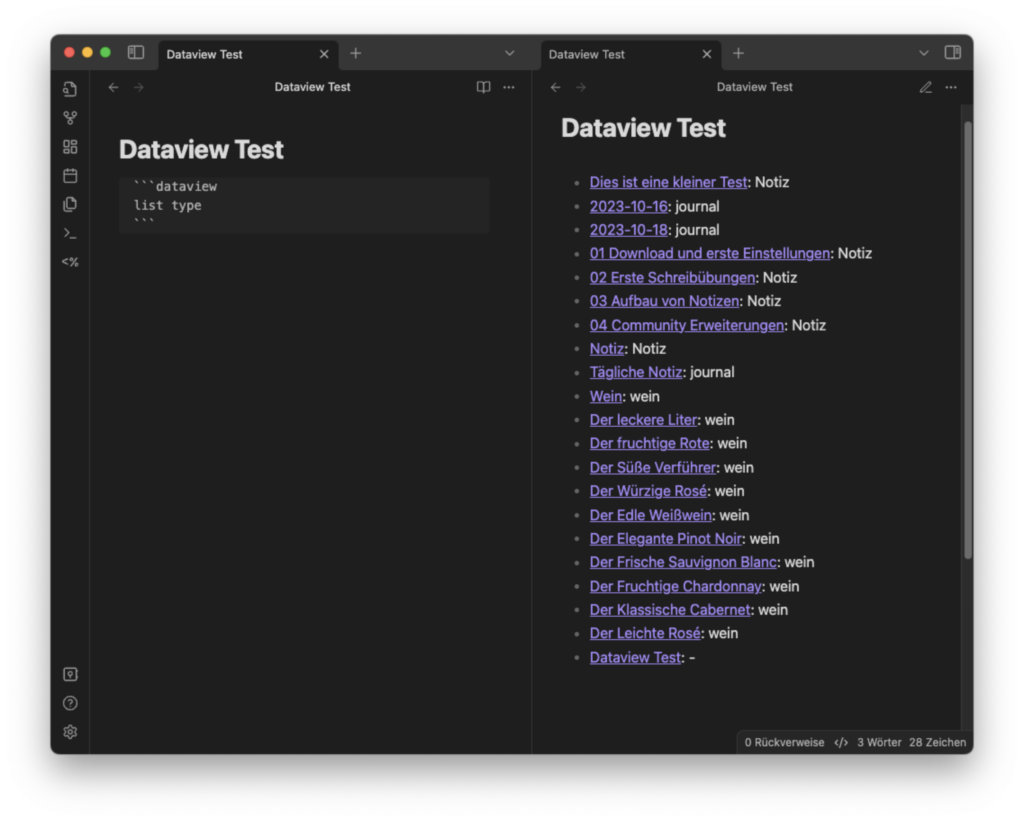Select left pane Dataview Test tab
Viewport: 1024px width, 821px height.
point(249,54)
